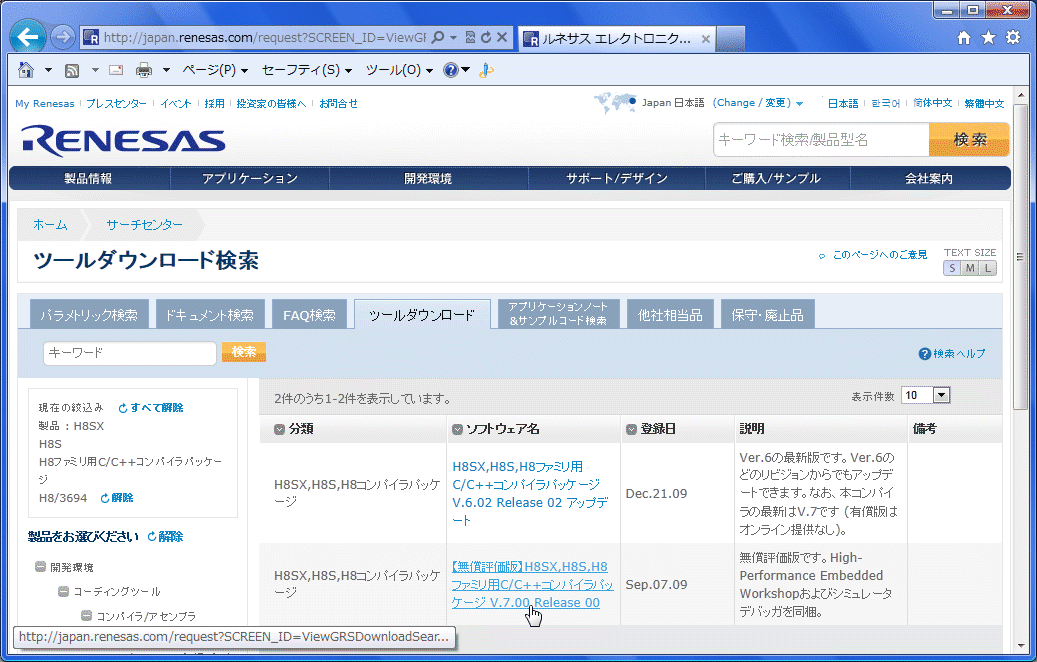Open the ページ(P) menu
Screen dimensions: 1037x662
[215, 69]
